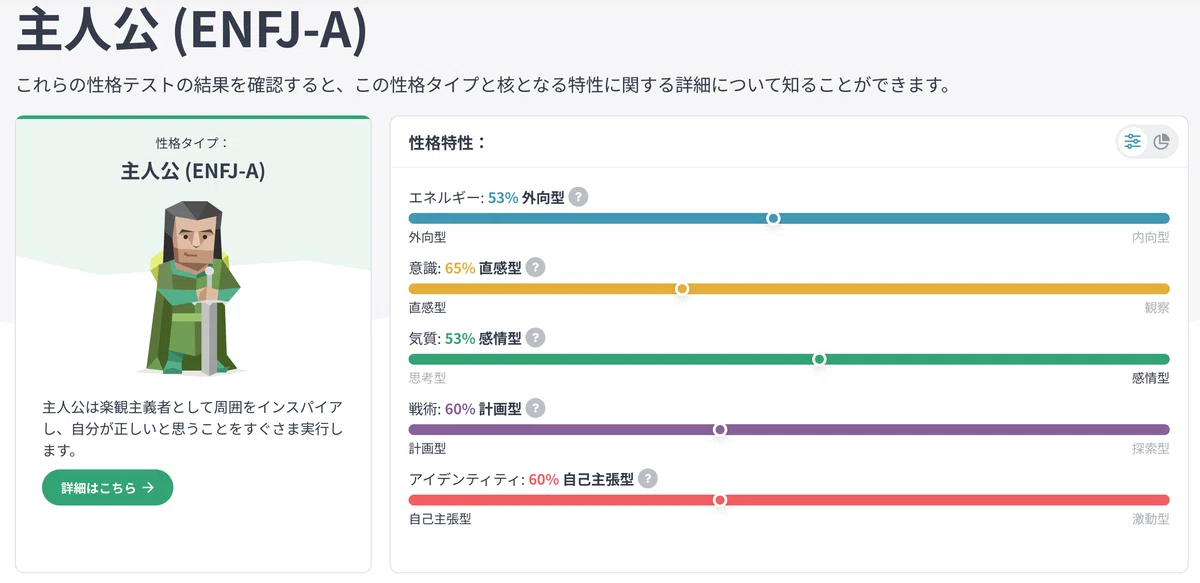Click the 思考型 label under green bar

click(428, 379)
